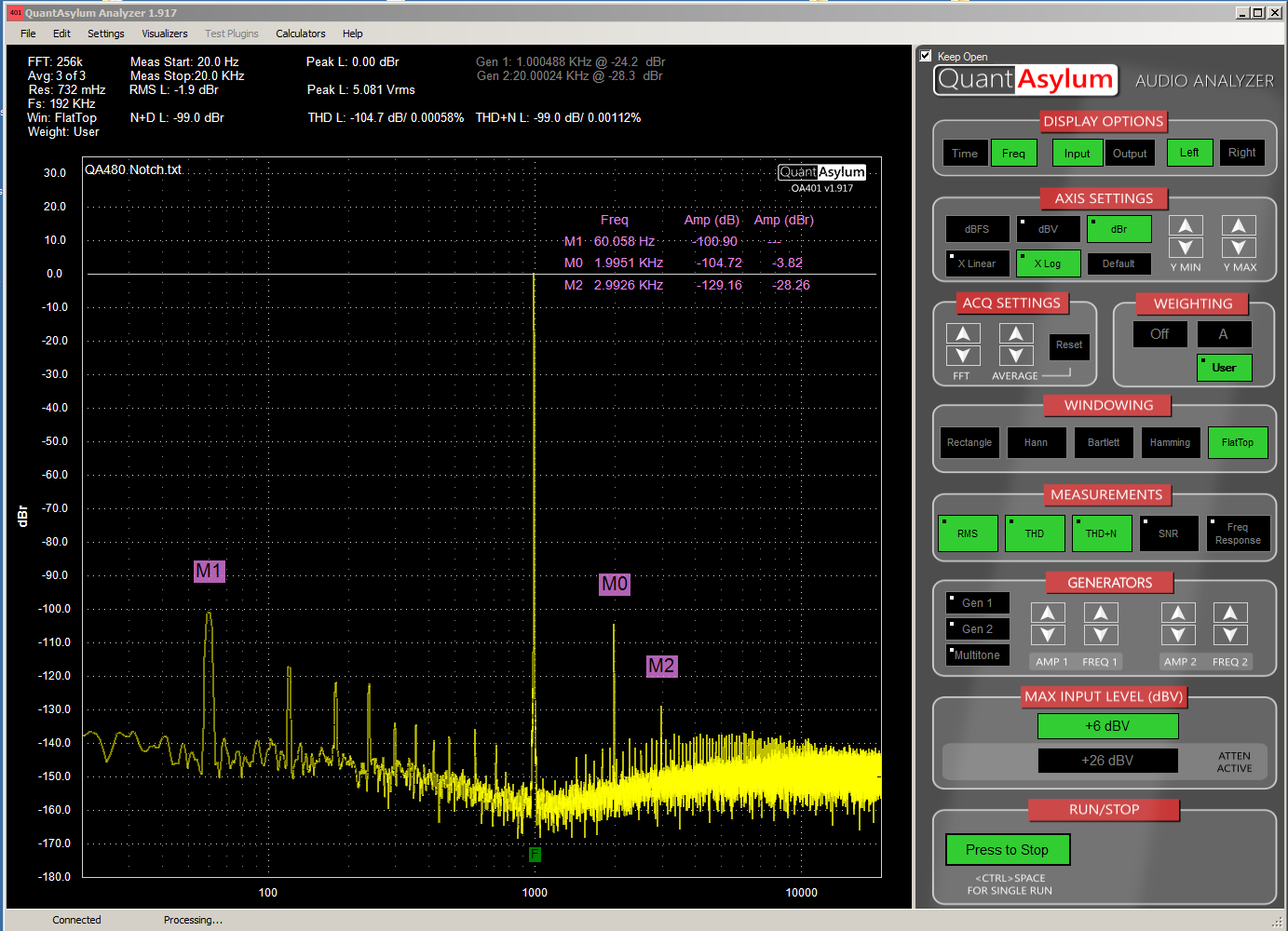The image size is (1288, 931).
Task: Choose Rectangle window
Action: click(969, 442)
